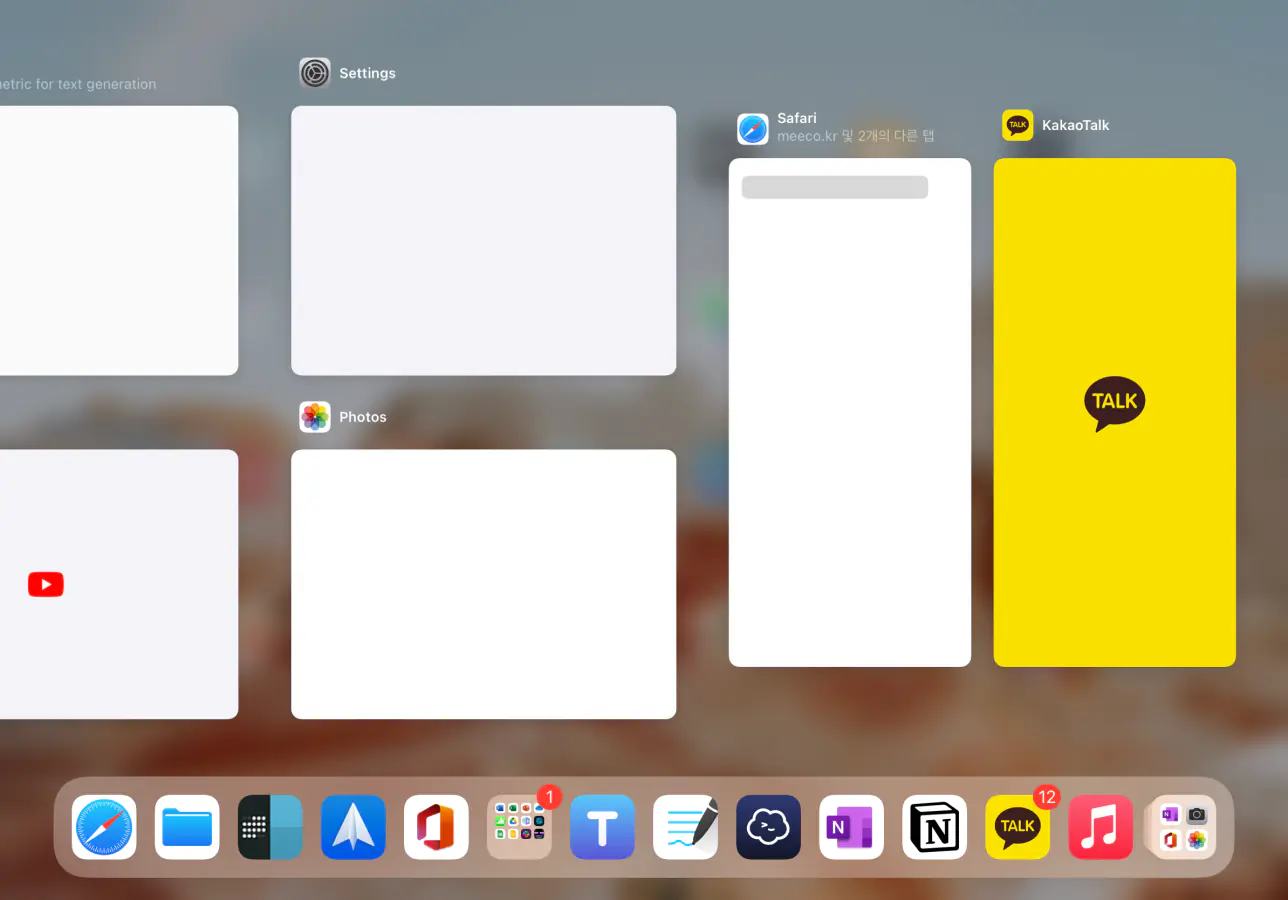Tap the Settings app icon above its card
This screenshot has width=1288, height=900.
click(x=315, y=73)
